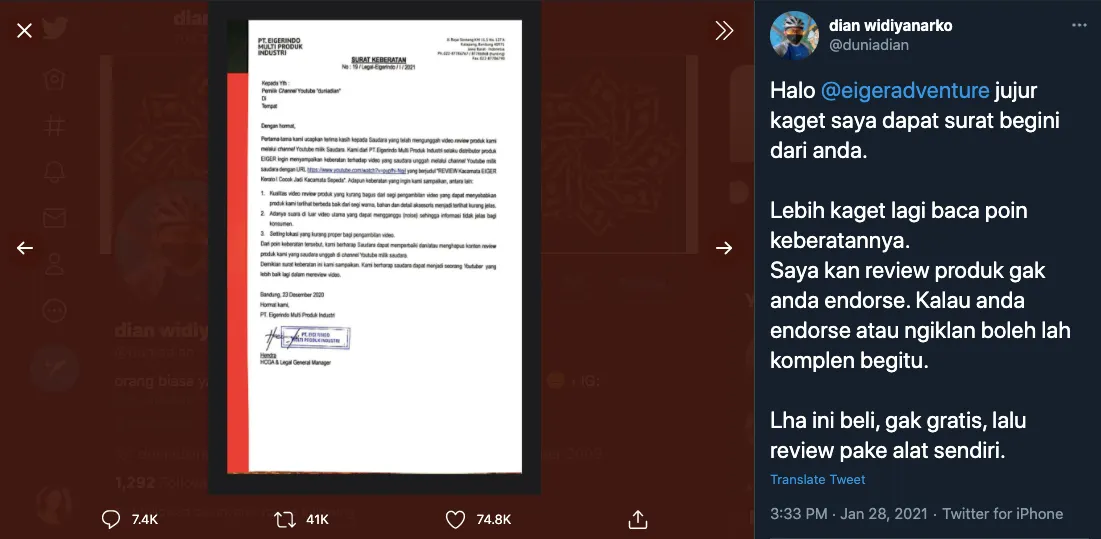Open the Twitter for iPhone source link
Image resolution: width=1101 pixels, height=539 pixels.
pos(1002,514)
